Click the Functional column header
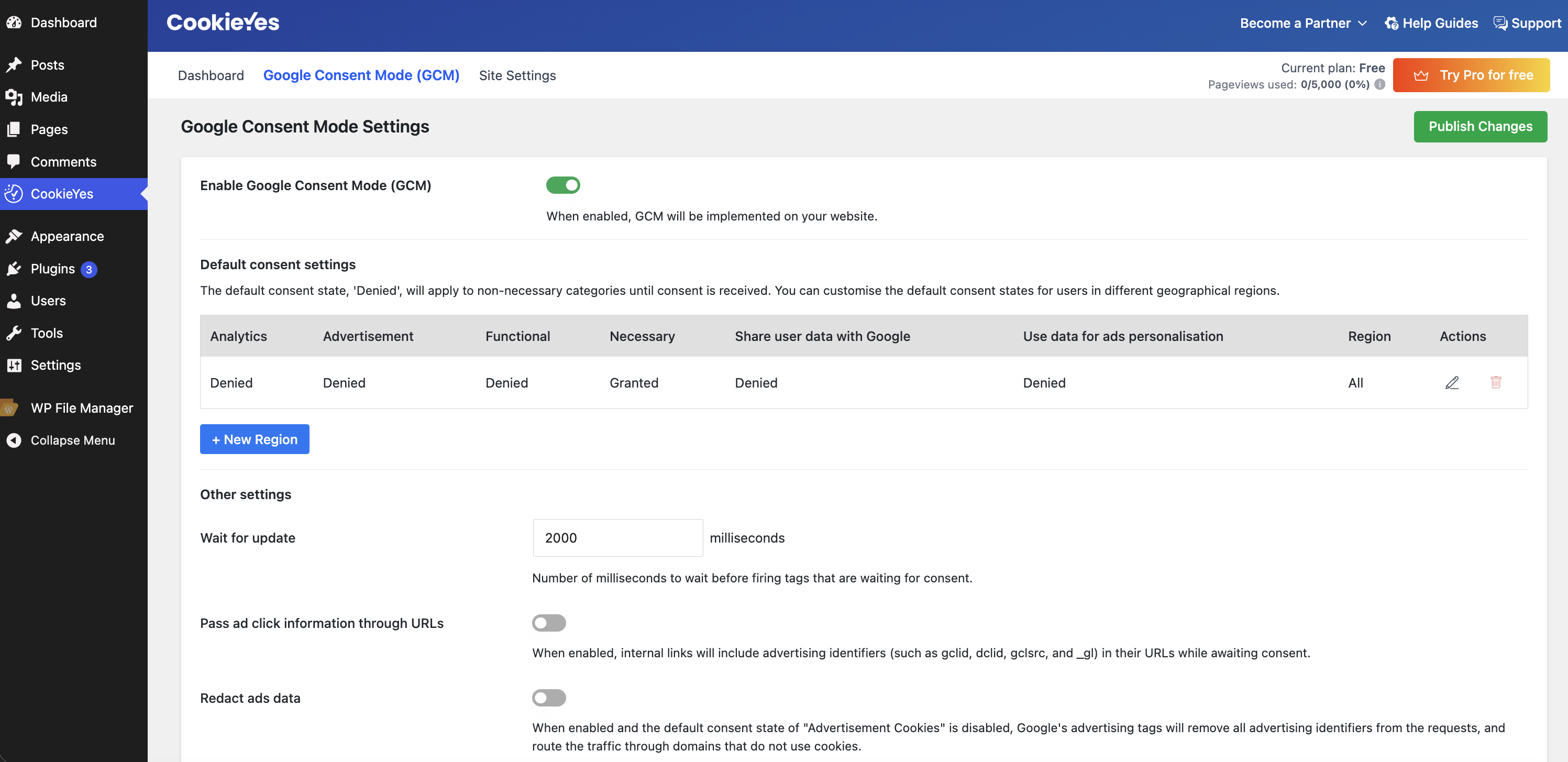 (x=517, y=336)
